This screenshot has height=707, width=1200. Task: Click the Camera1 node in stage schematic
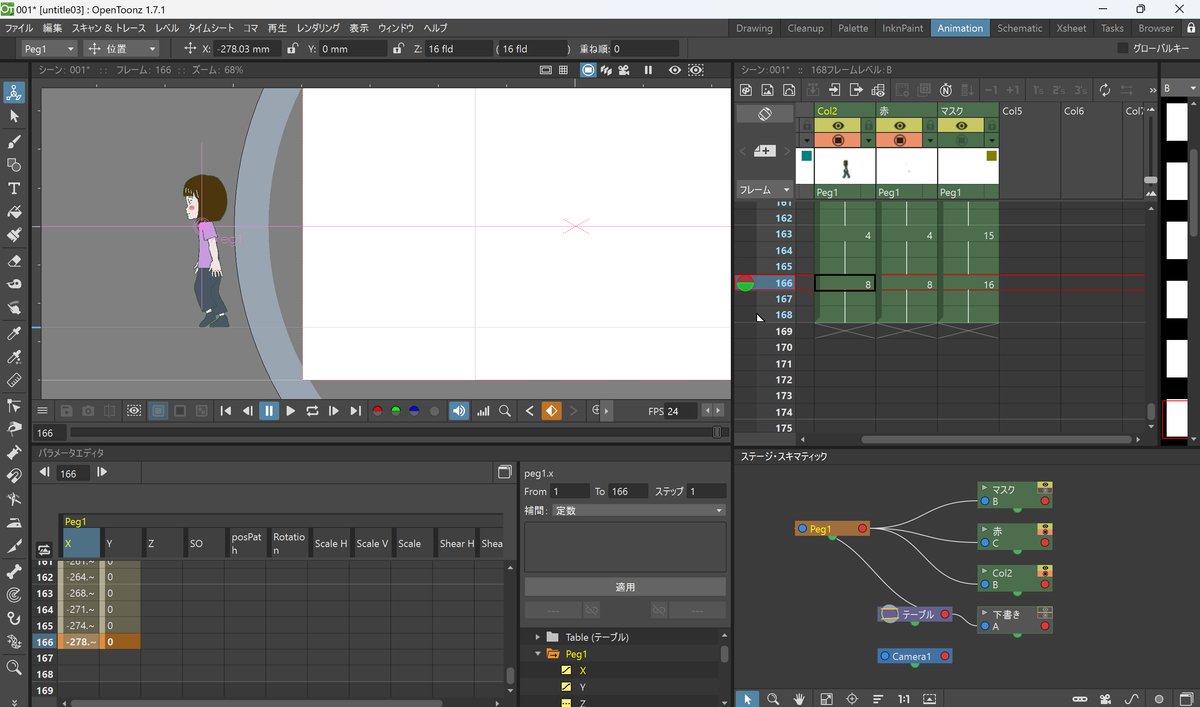coord(914,656)
